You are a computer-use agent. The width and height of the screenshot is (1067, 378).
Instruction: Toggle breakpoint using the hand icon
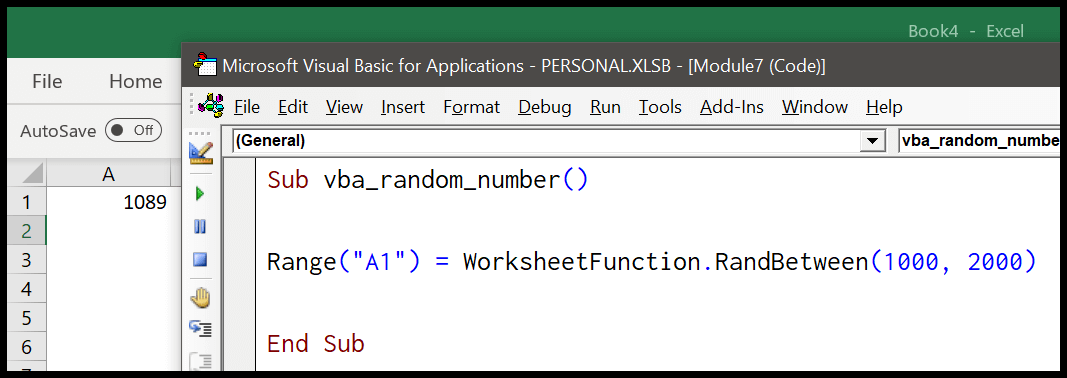click(x=200, y=297)
